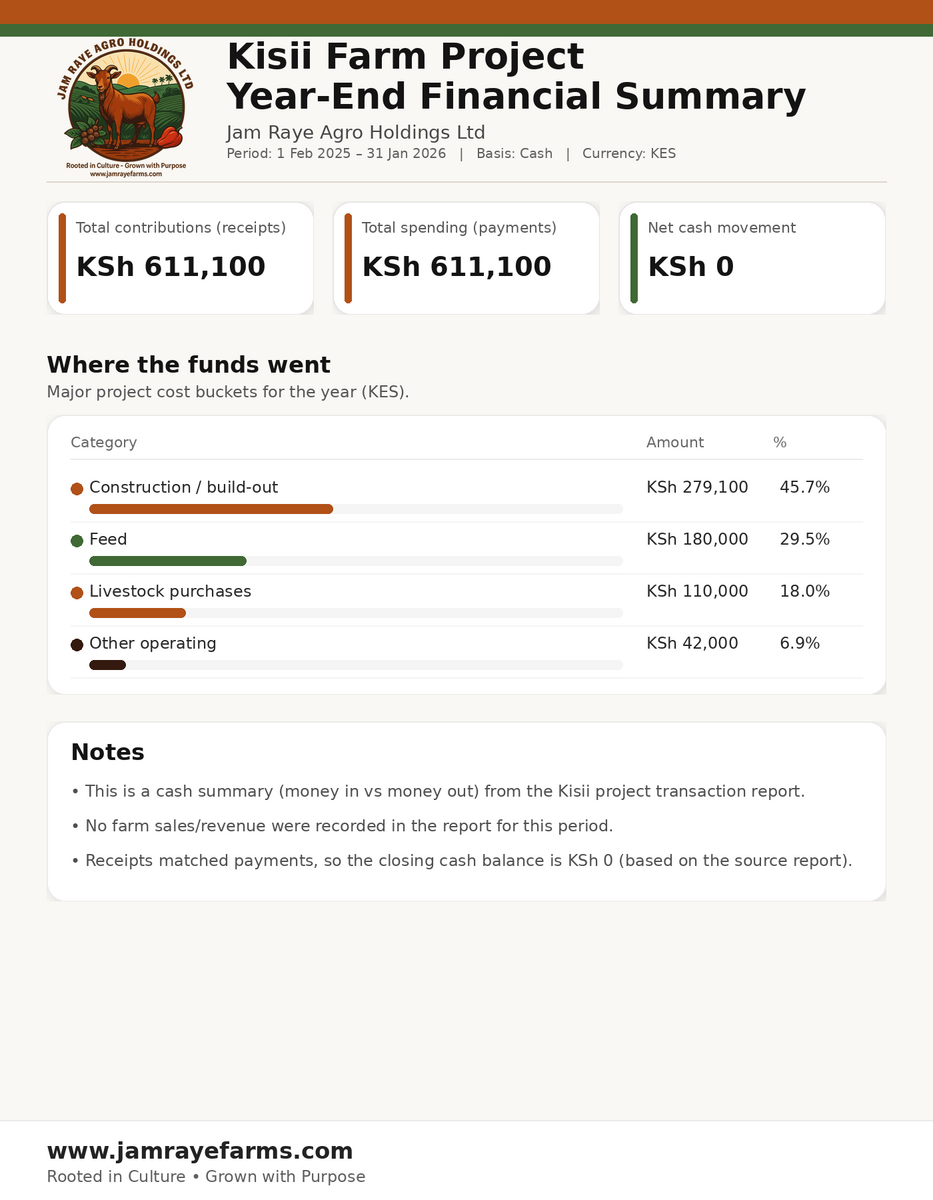The height and width of the screenshot is (1200, 933).
Task: Click the KSh 279,100 construction amount
Action: pos(697,488)
